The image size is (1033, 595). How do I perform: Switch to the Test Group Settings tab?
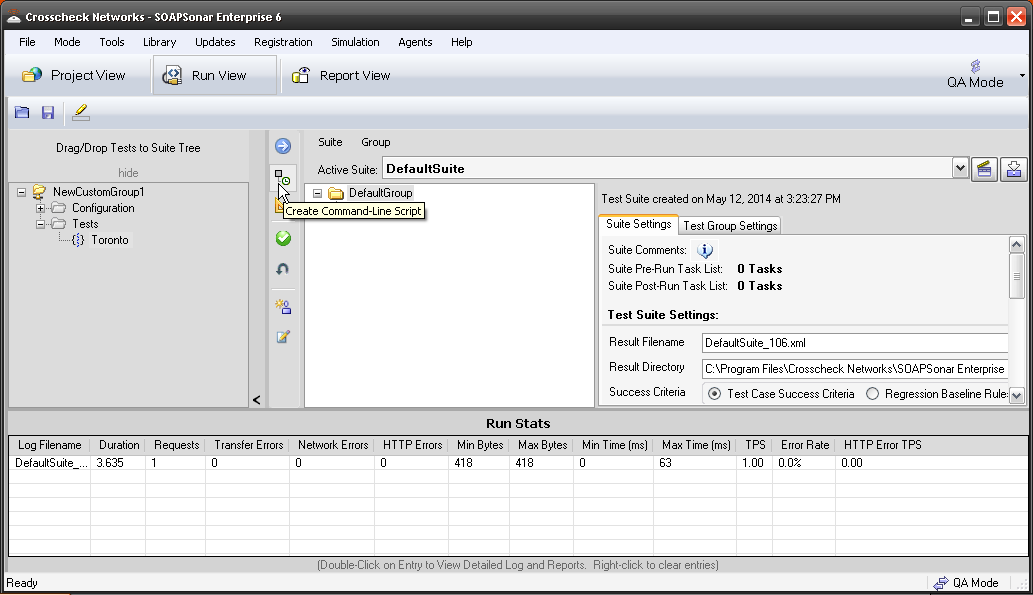pyautogui.click(x=730, y=225)
